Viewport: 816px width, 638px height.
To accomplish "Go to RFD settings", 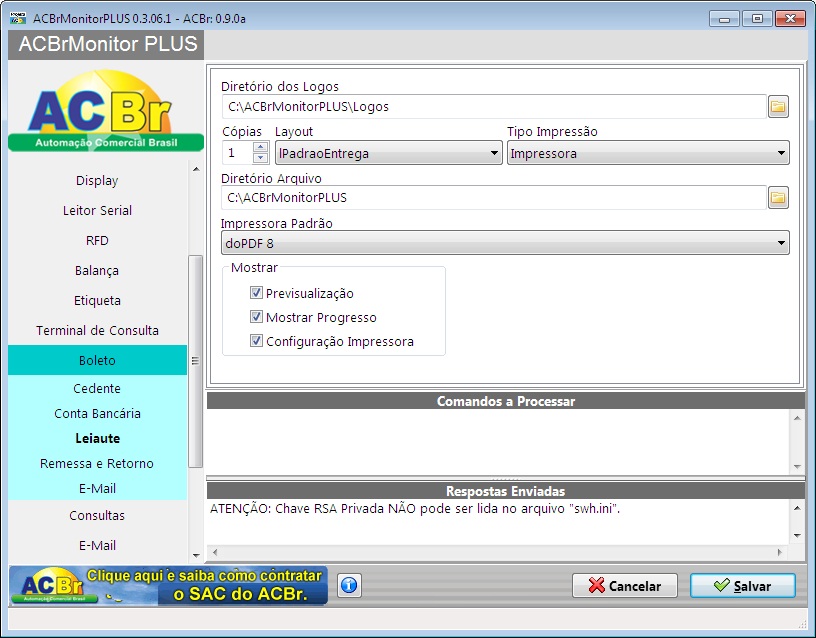I will pos(97,240).
